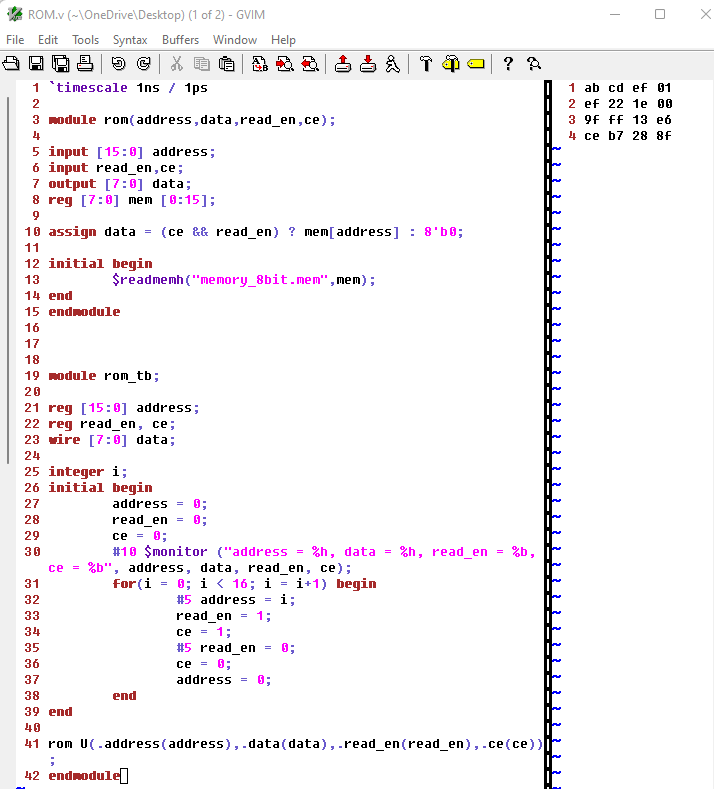Expand the Window menu
The height and width of the screenshot is (789, 714).
coord(235,40)
